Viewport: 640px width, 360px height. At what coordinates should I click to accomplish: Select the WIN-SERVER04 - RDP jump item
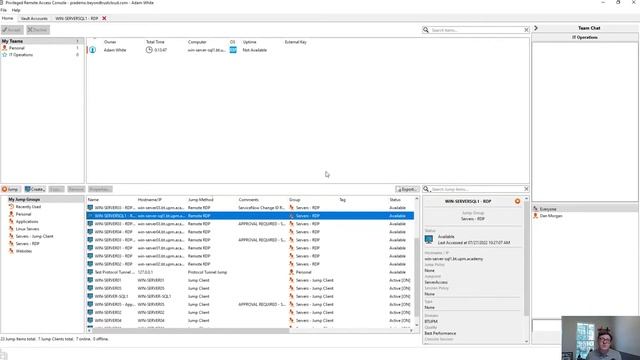tap(250, 232)
